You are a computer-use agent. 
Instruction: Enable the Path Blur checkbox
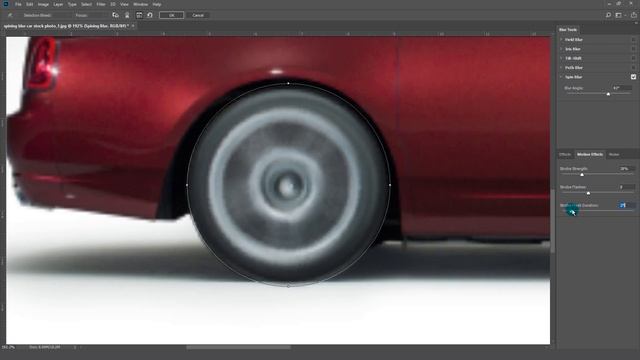pyautogui.click(x=633, y=68)
